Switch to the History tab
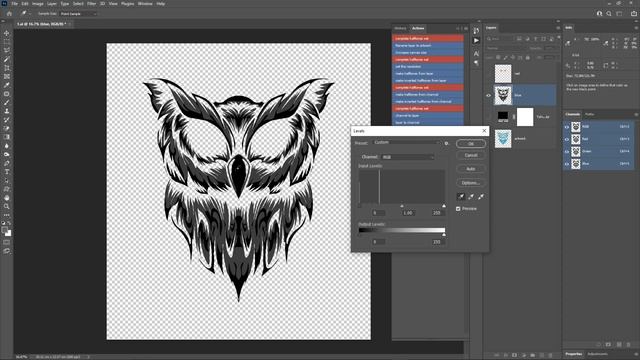 tap(400, 28)
